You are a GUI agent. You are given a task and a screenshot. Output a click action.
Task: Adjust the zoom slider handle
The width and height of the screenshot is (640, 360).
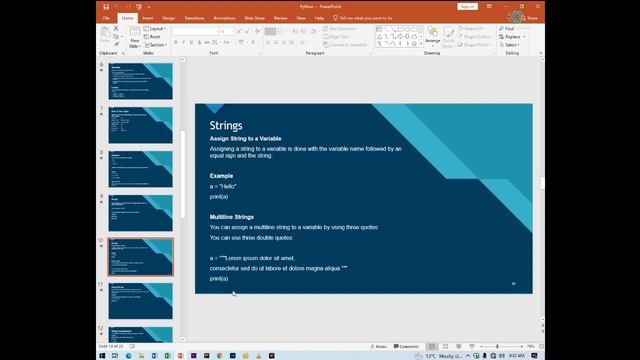coord(497,347)
